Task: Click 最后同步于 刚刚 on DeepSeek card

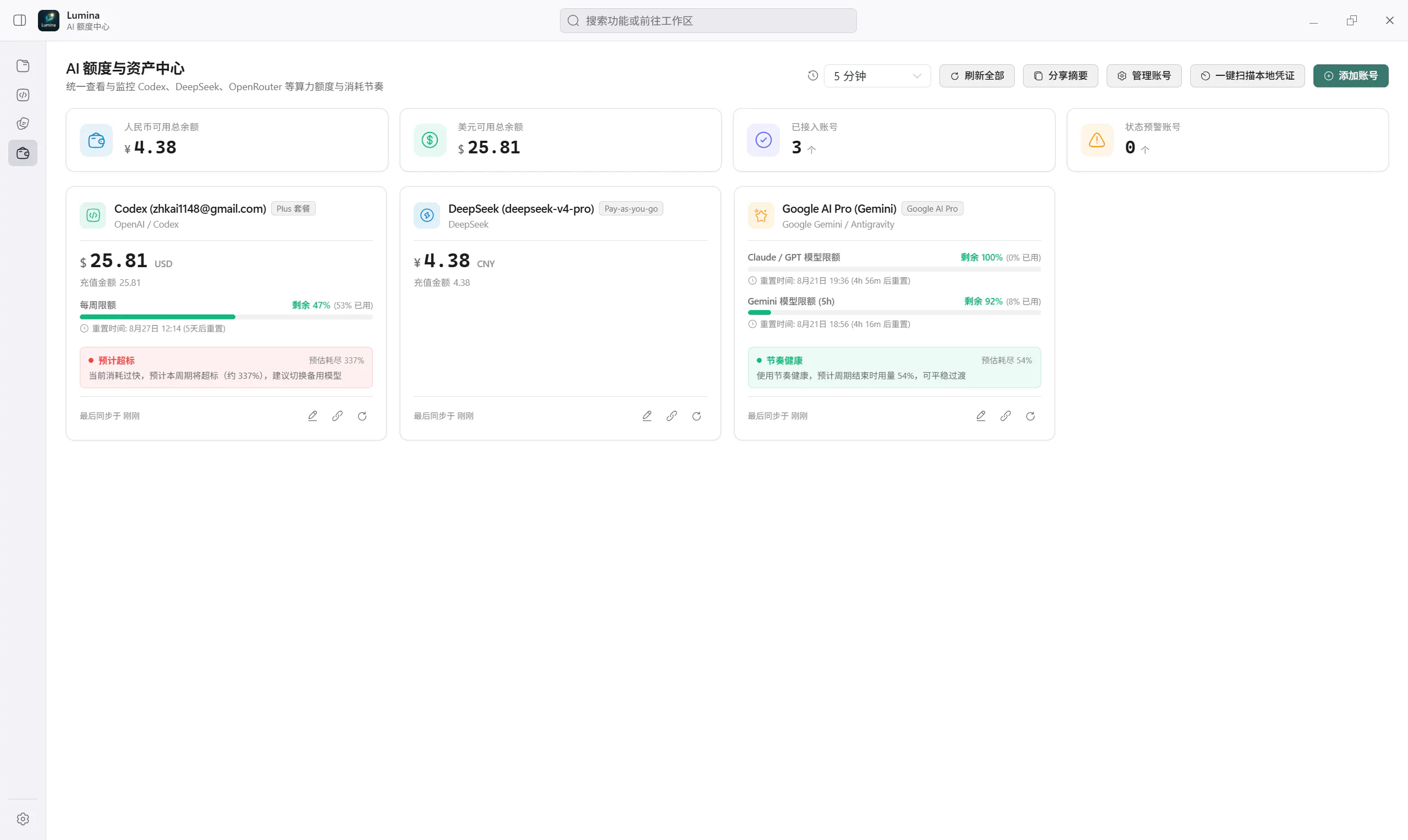Action: pos(443,416)
